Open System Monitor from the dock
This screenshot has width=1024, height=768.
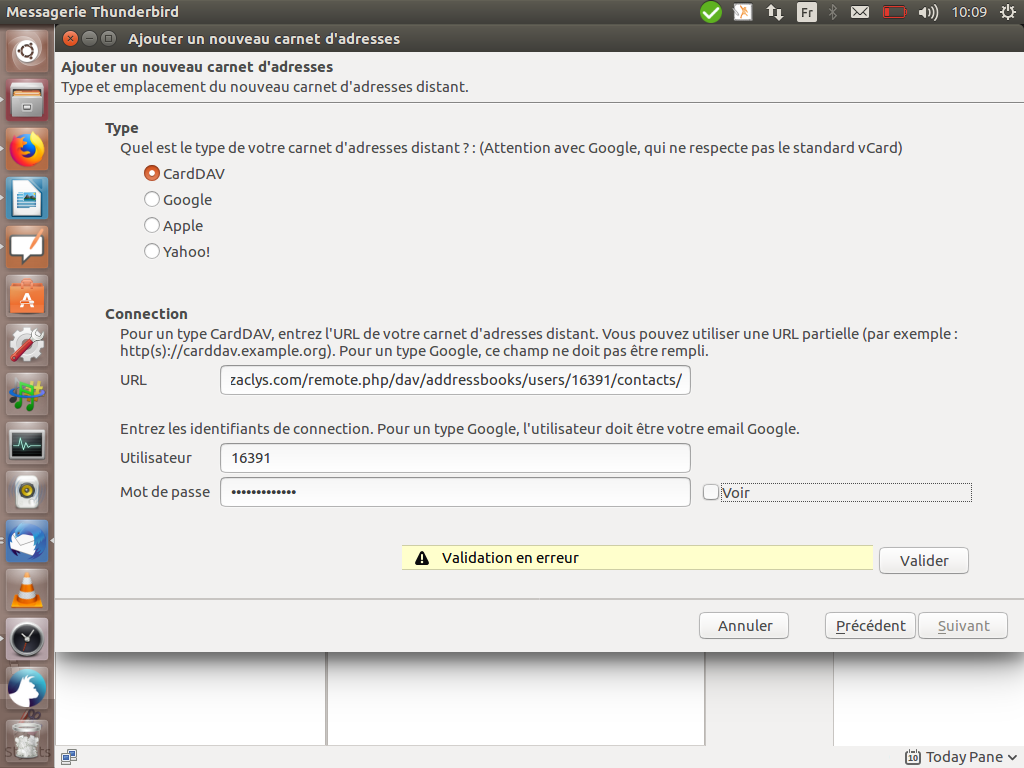point(28,443)
